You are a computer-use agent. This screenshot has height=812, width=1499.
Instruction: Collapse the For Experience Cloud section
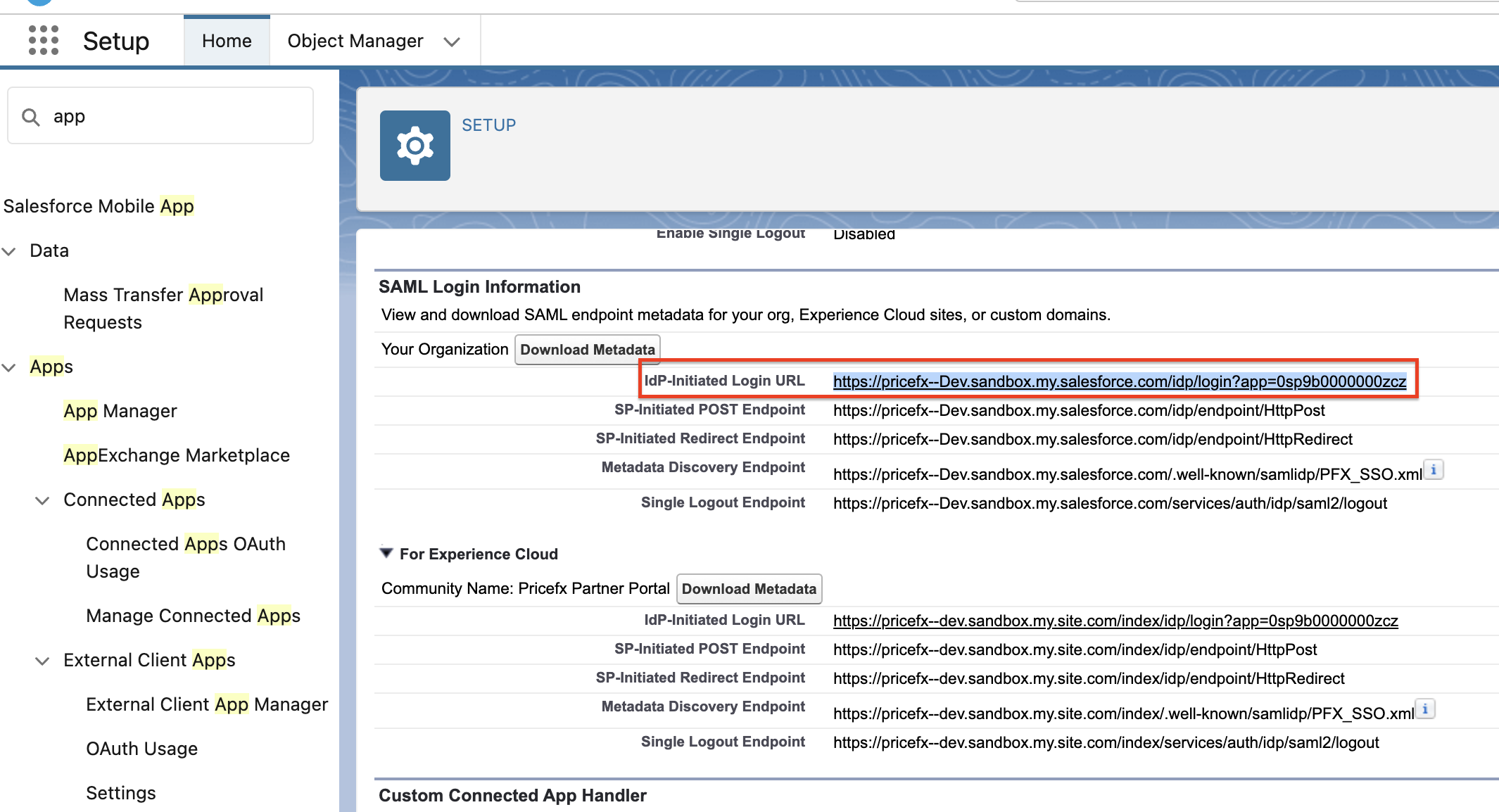tap(386, 553)
